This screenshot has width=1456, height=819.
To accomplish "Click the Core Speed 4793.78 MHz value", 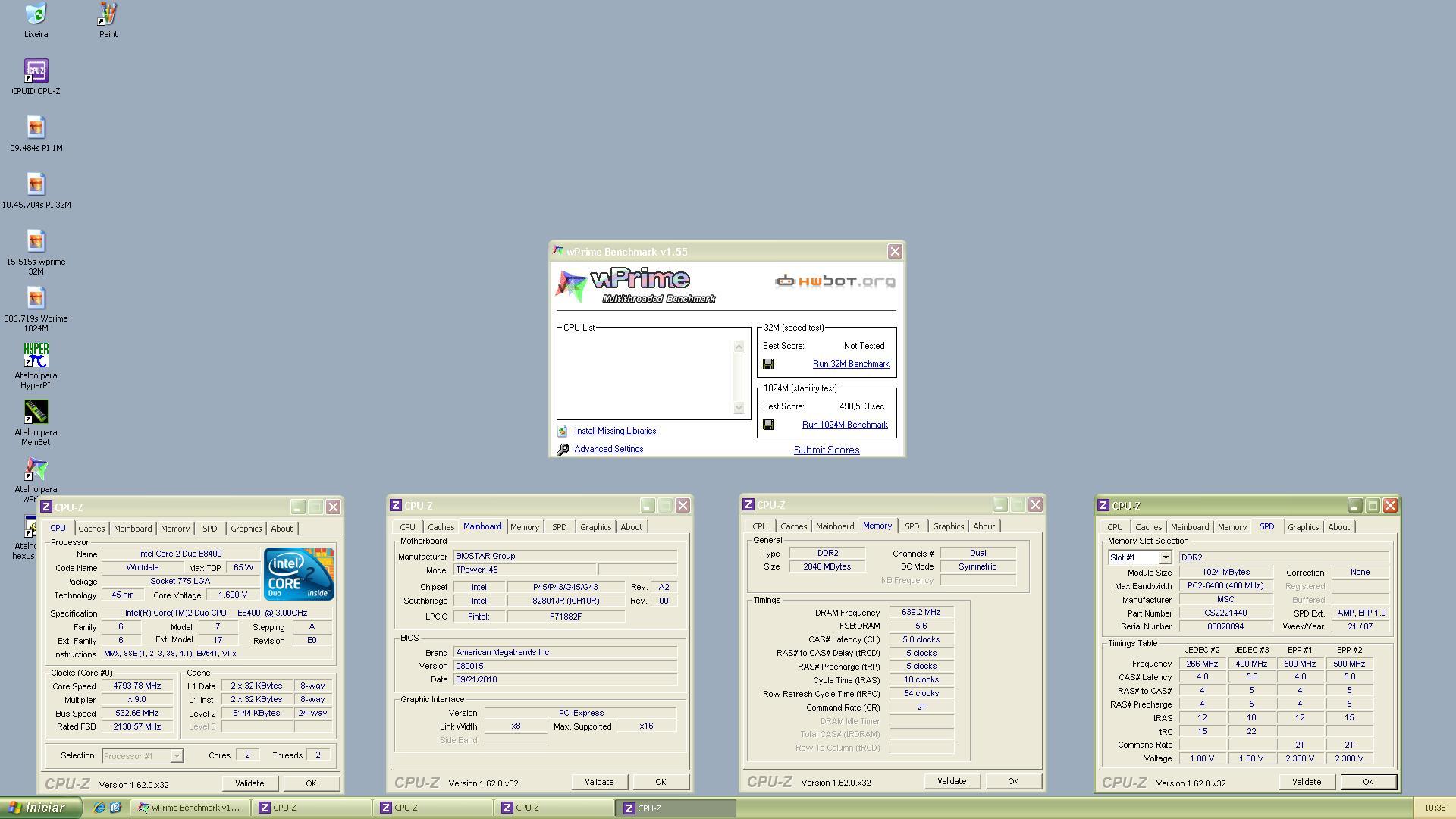I will point(136,686).
